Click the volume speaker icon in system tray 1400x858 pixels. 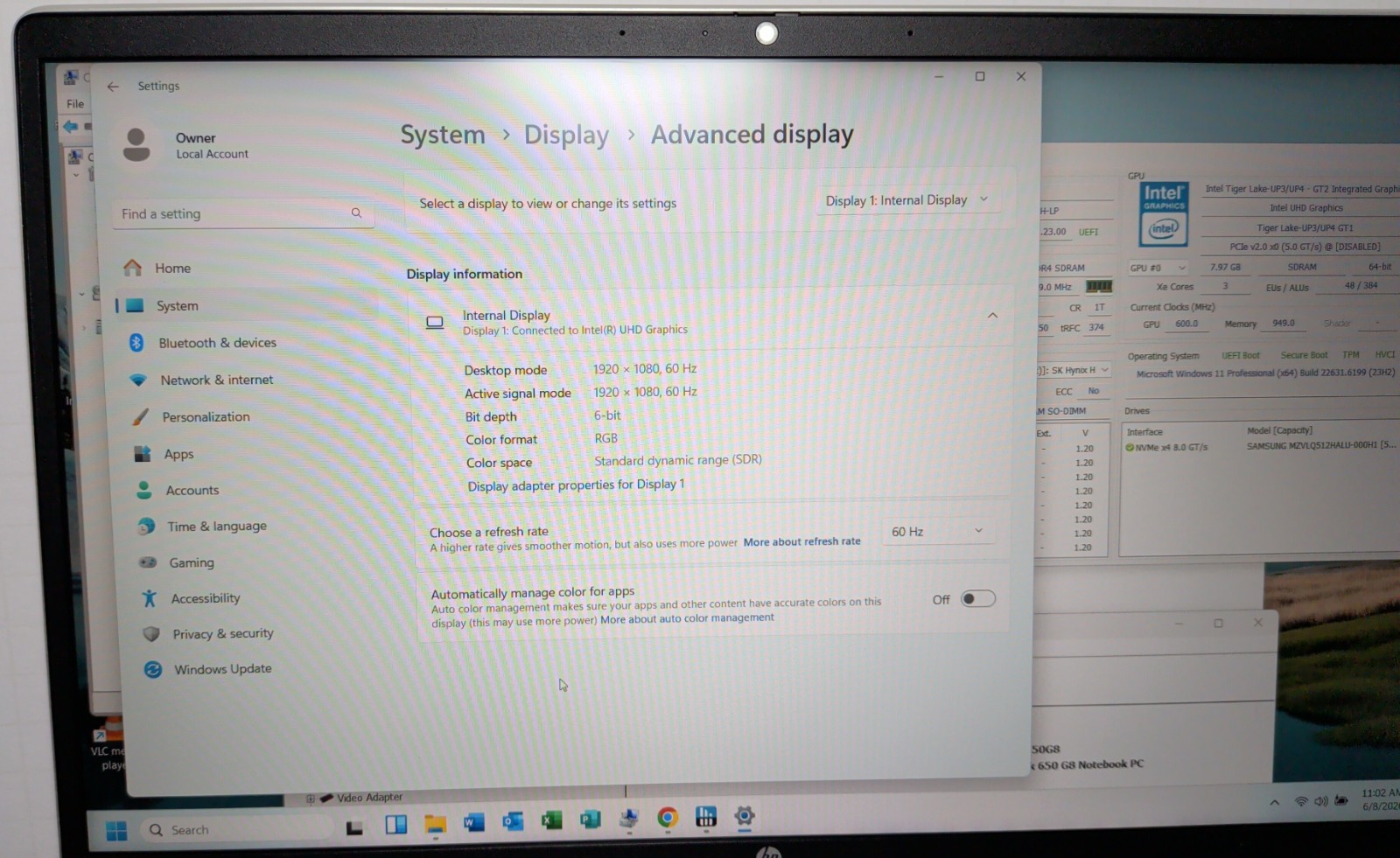point(1320,801)
